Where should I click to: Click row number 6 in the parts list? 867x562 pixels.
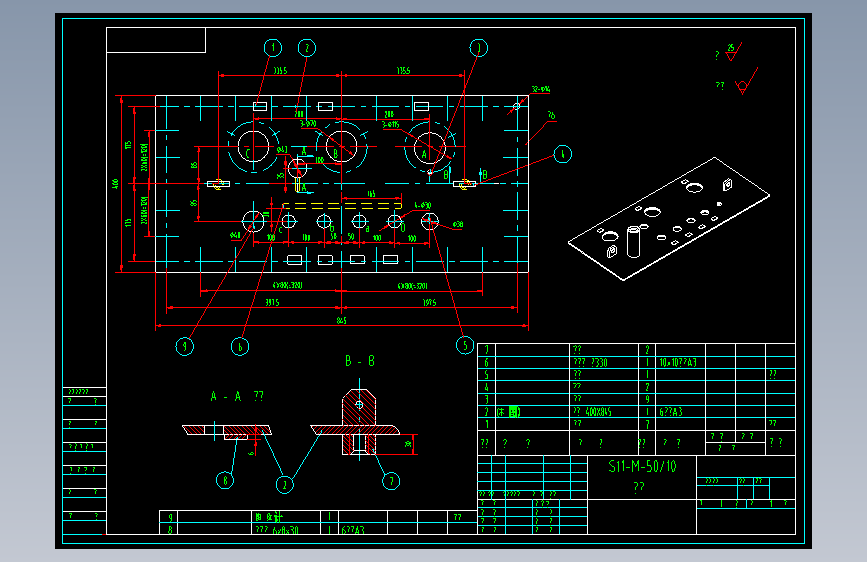pos(487,362)
